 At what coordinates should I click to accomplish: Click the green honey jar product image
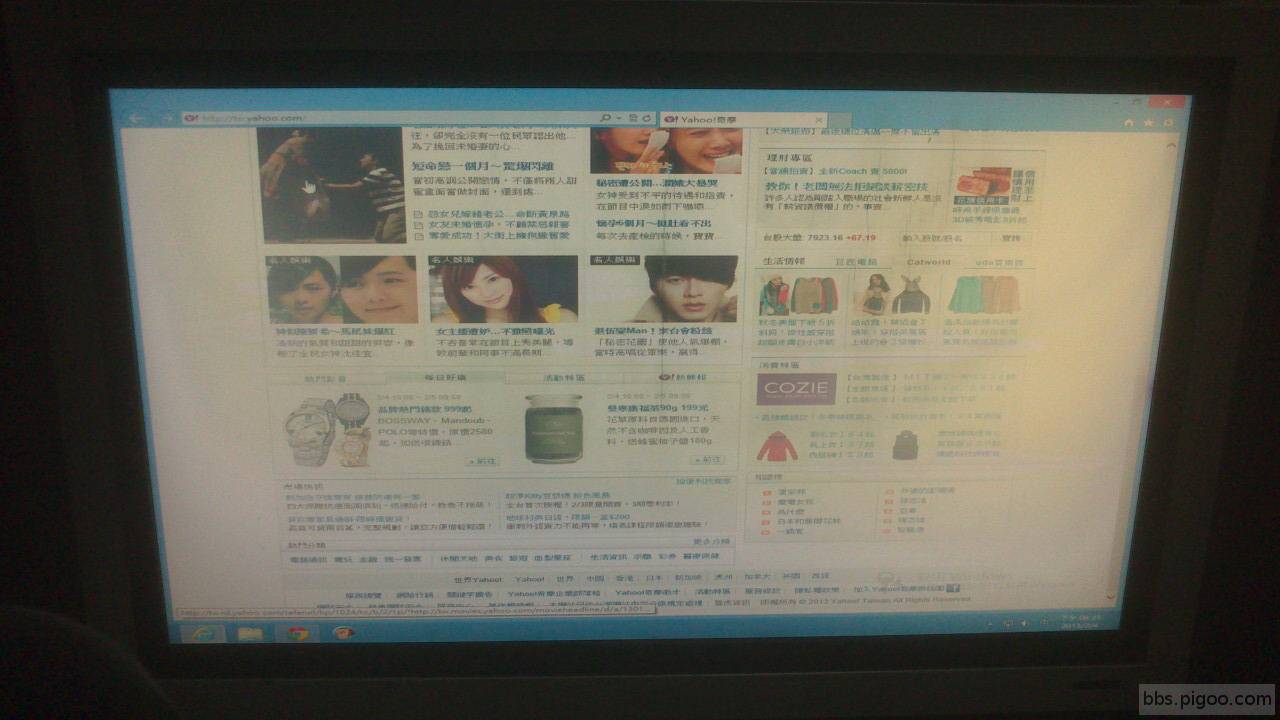(x=556, y=427)
